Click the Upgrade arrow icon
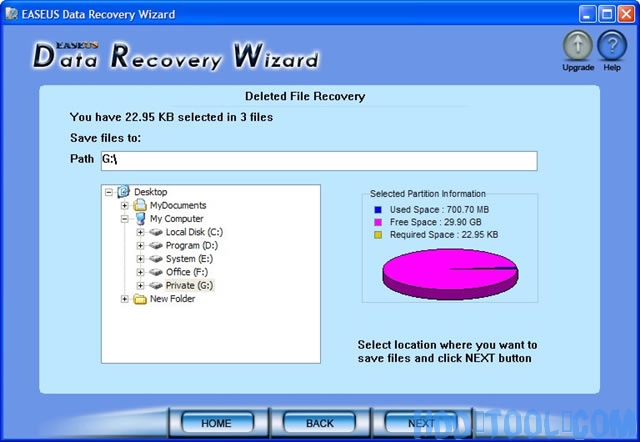 coord(578,46)
